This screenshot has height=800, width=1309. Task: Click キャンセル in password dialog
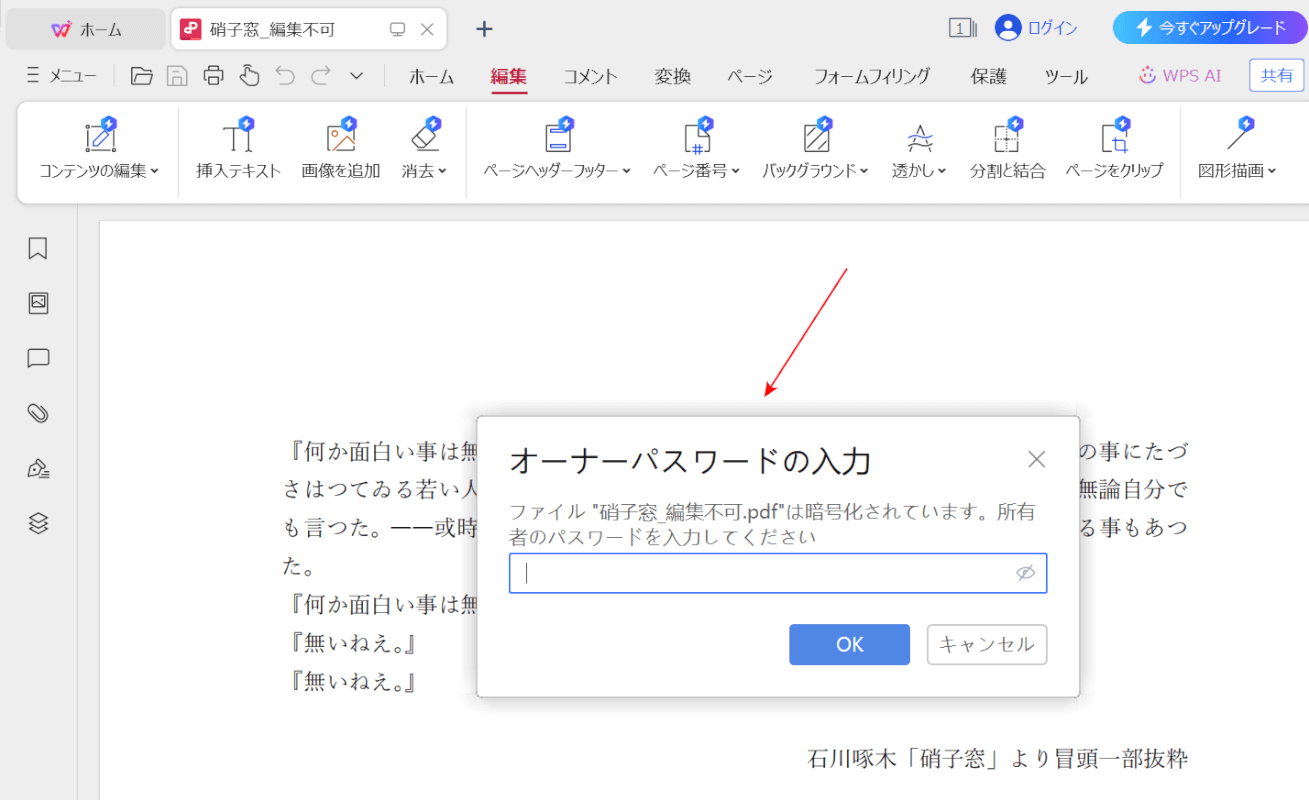pos(987,645)
